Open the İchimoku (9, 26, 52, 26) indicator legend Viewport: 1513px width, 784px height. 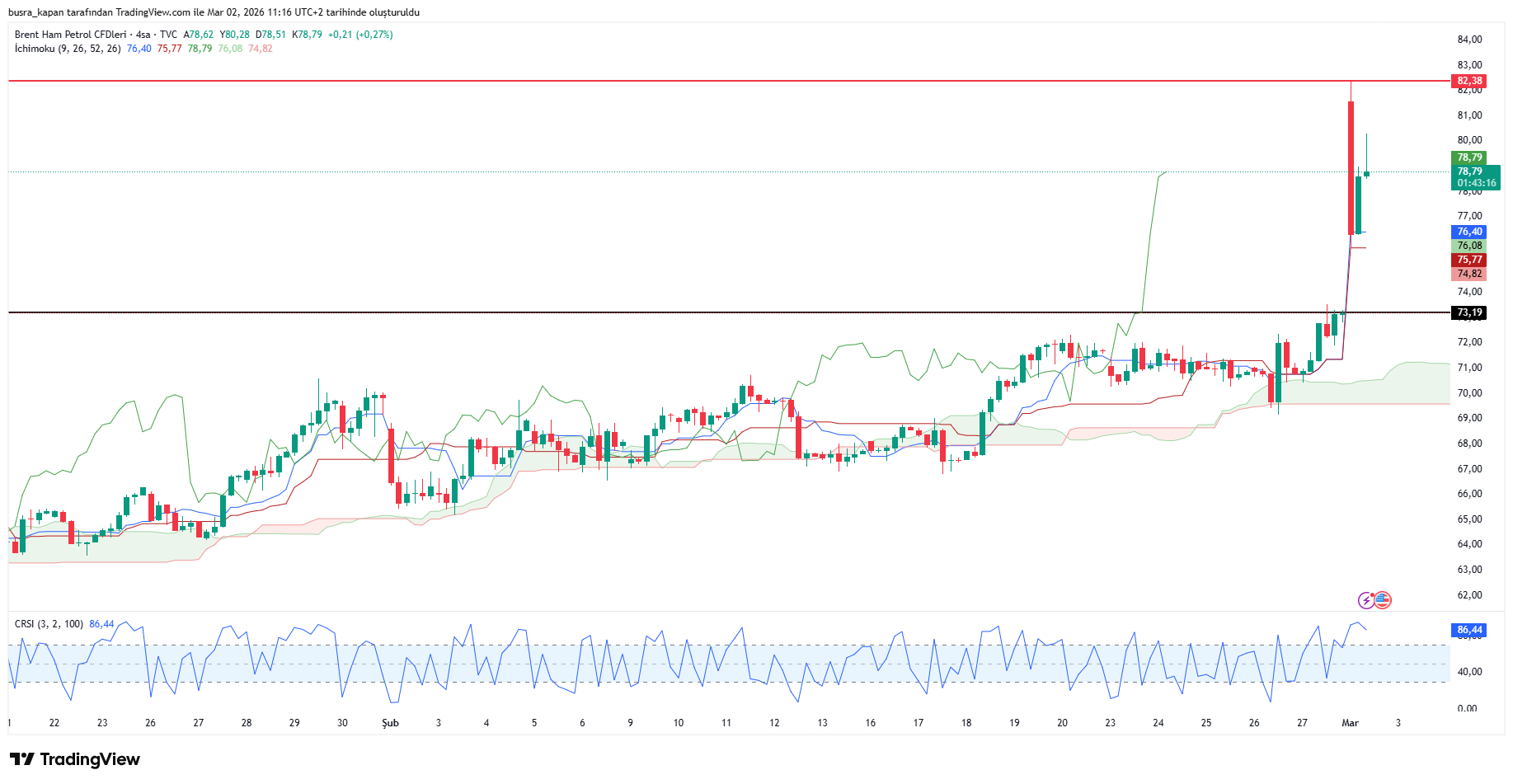(68, 49)
